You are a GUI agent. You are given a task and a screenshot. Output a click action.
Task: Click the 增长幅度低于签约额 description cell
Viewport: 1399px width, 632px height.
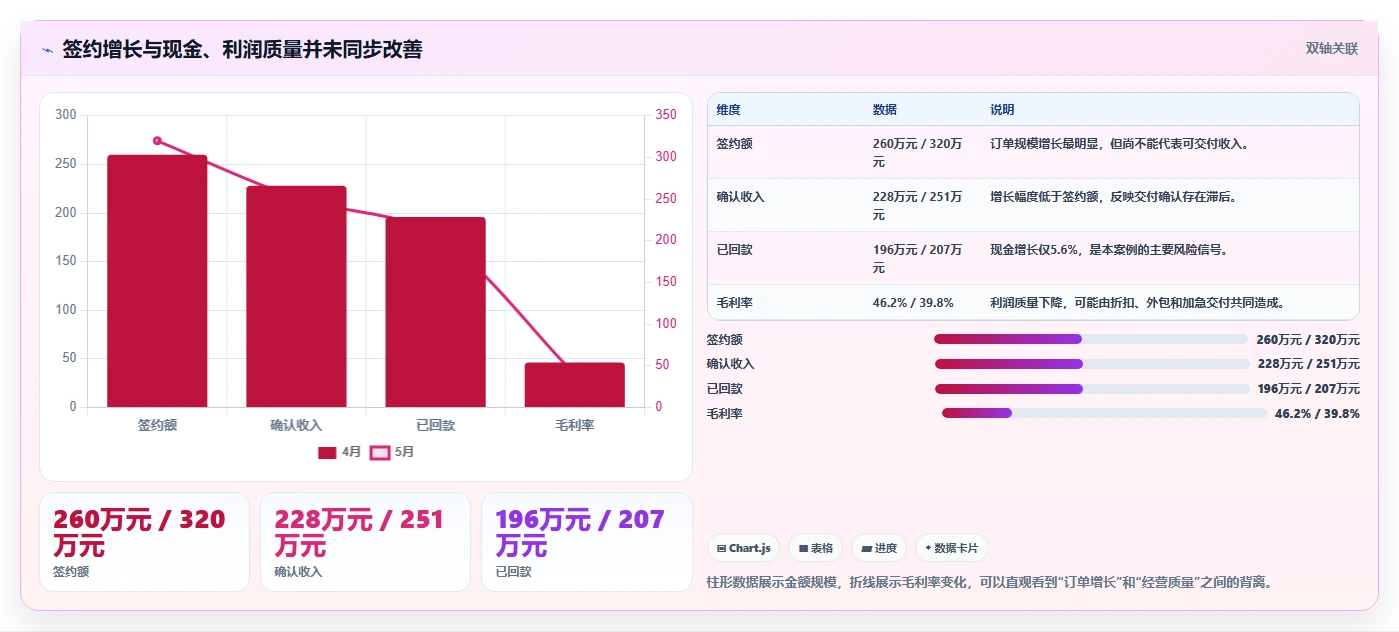(1114, 197)
